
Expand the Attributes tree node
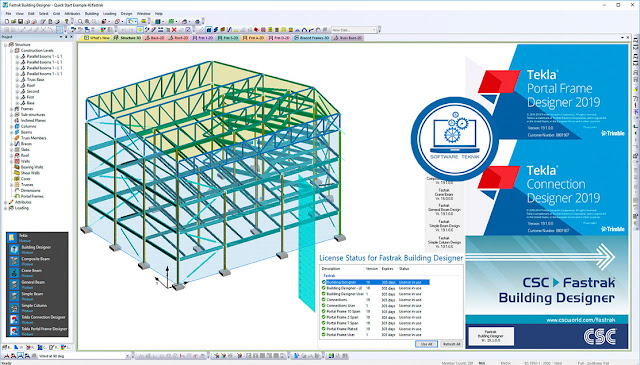coord(6,202)
